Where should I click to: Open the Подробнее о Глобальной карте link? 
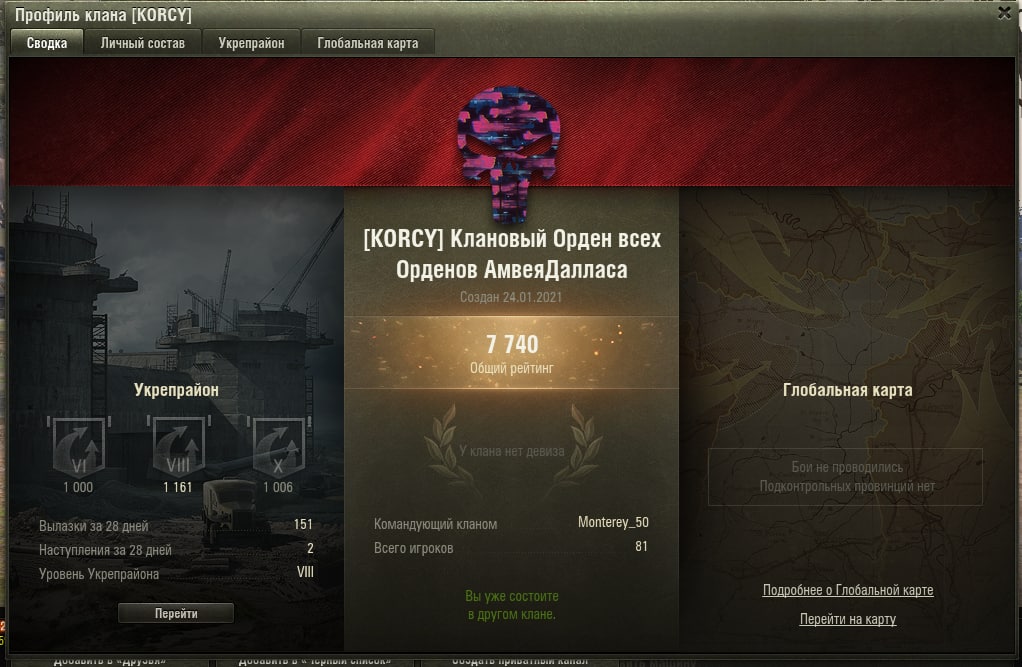coord(847,590)
